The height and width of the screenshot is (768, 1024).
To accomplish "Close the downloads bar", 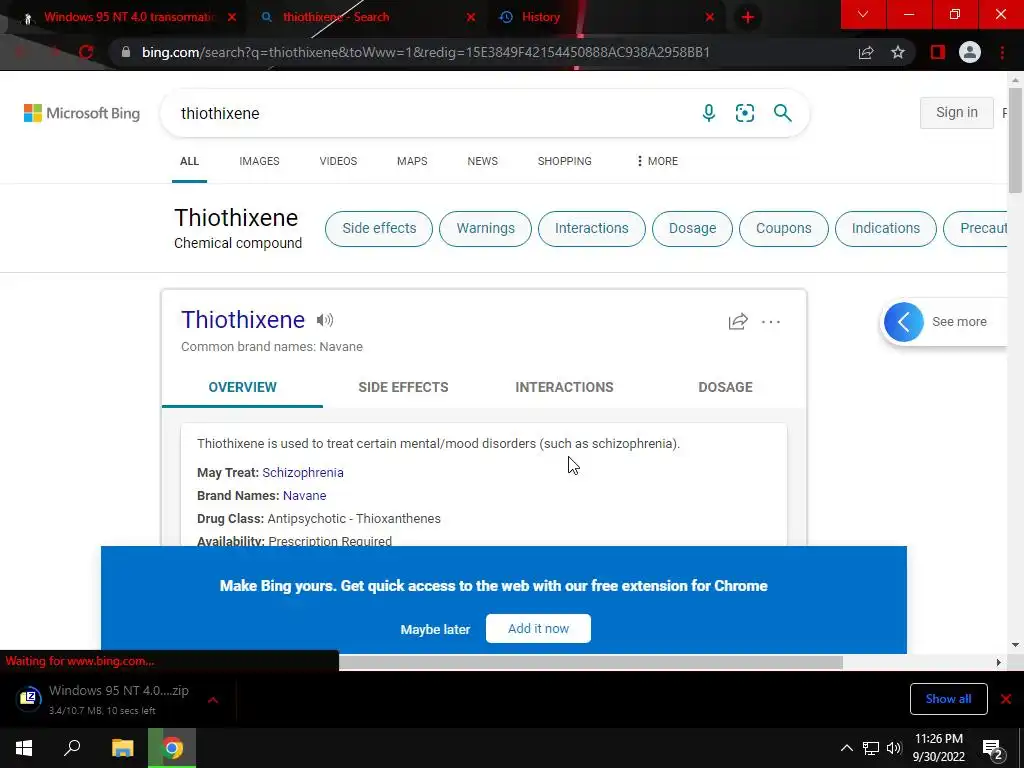I will tap(1006, 699).
